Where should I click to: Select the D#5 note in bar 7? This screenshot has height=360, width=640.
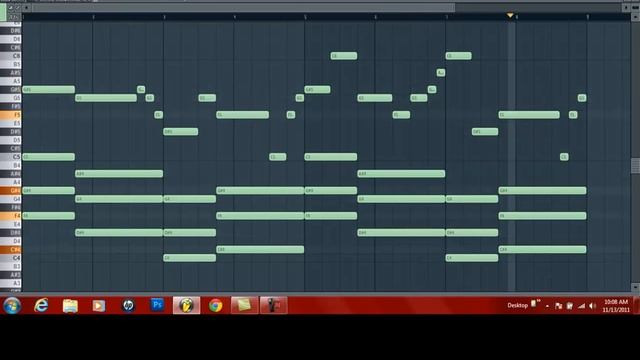point(485,131)
